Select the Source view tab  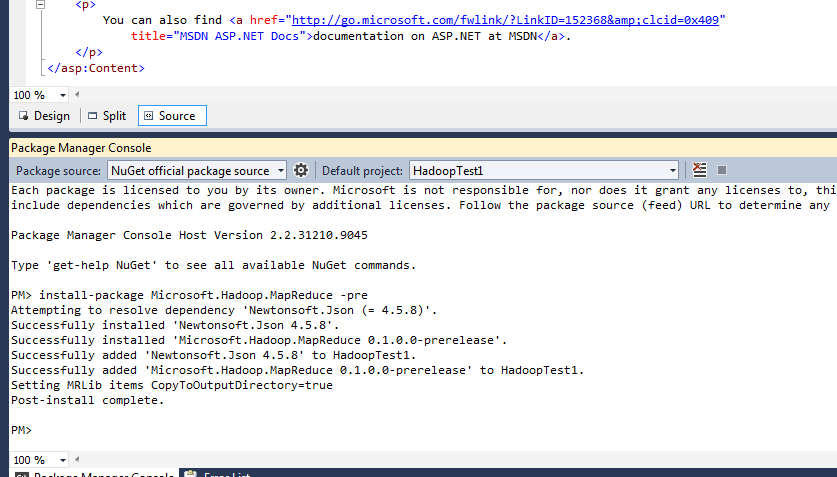[170, 116]
